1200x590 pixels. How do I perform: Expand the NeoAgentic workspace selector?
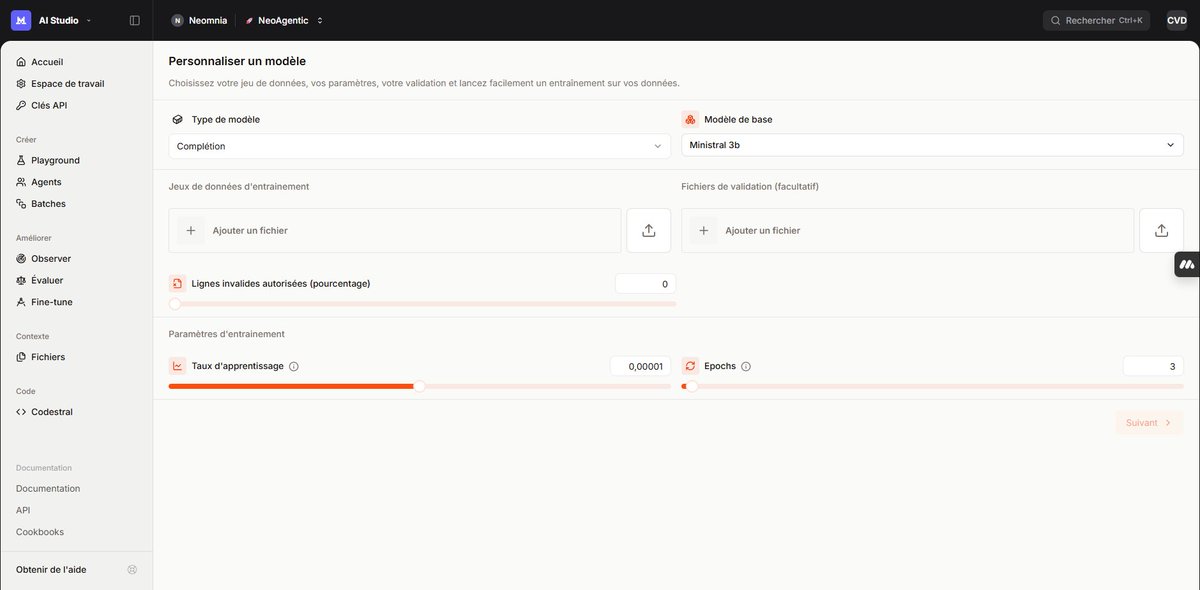pyautogui.click(x=285, y=20)
